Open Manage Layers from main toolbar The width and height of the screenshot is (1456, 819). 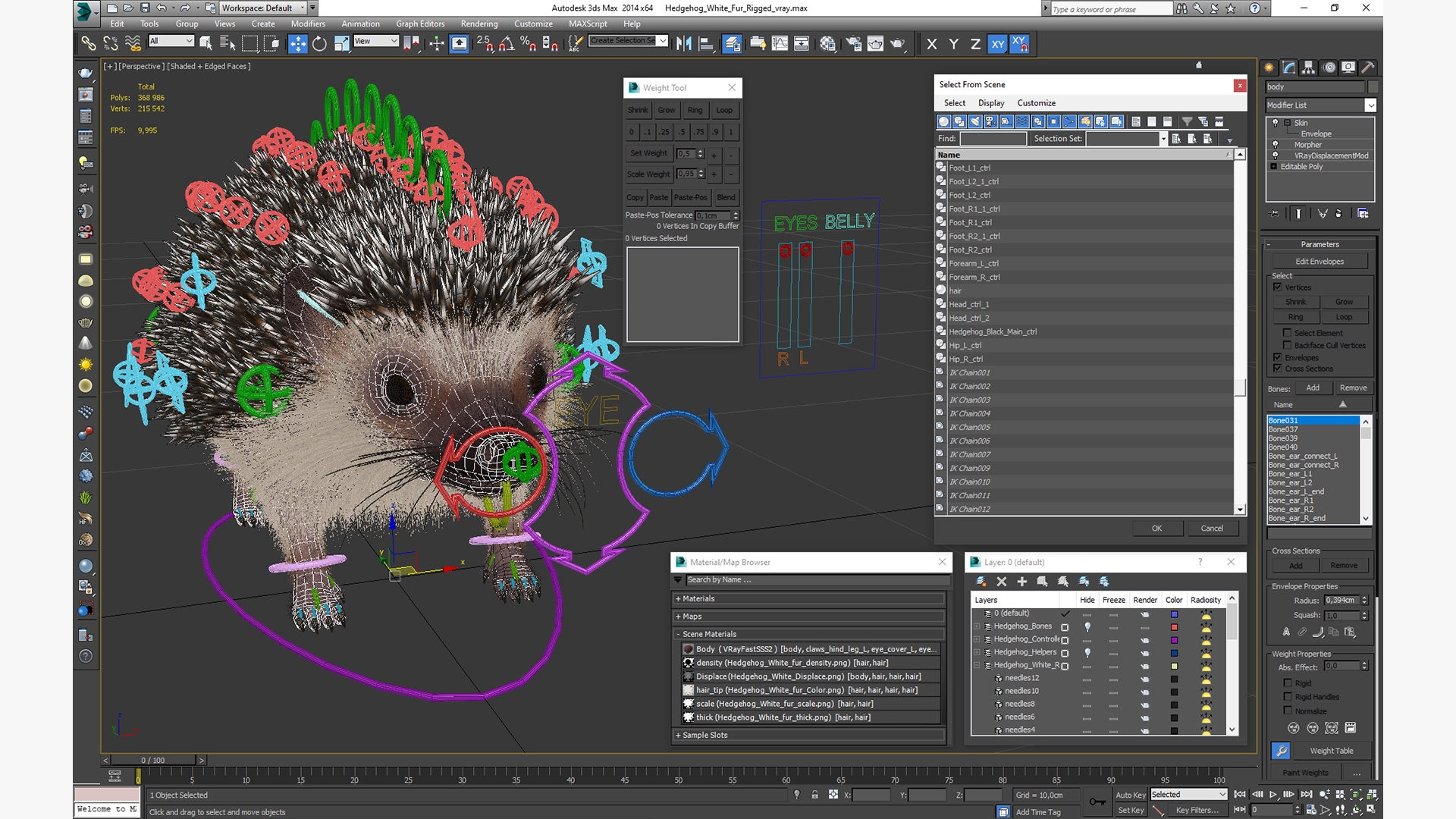(731, 44)
